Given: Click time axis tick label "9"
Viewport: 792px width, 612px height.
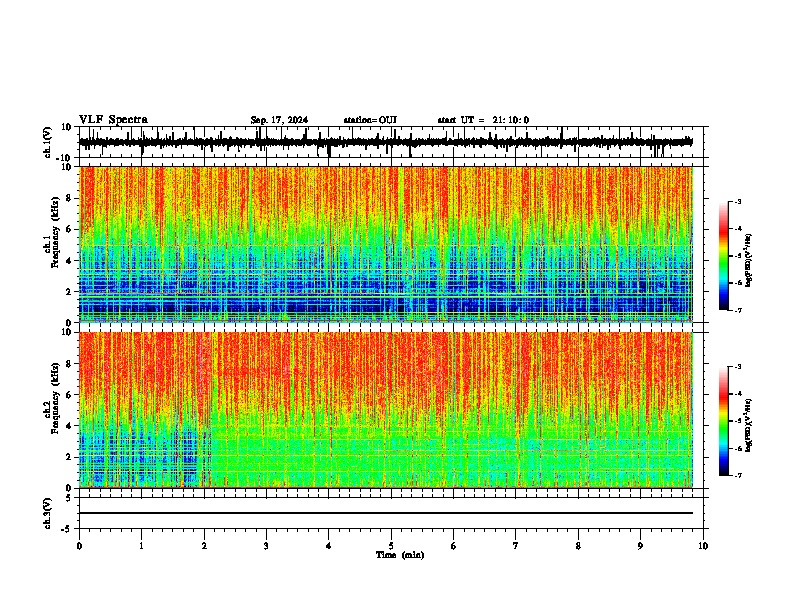Looking at the screenshot, I should click(640, 546).
